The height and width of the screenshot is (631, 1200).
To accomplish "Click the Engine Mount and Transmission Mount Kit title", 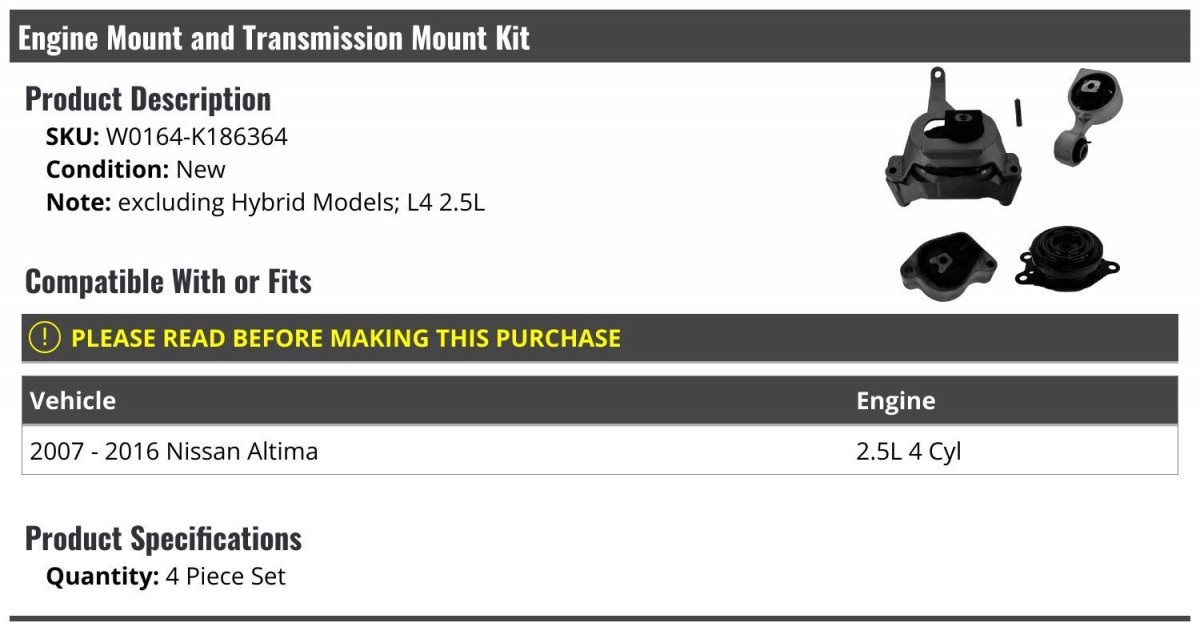I will pos(274,38).
